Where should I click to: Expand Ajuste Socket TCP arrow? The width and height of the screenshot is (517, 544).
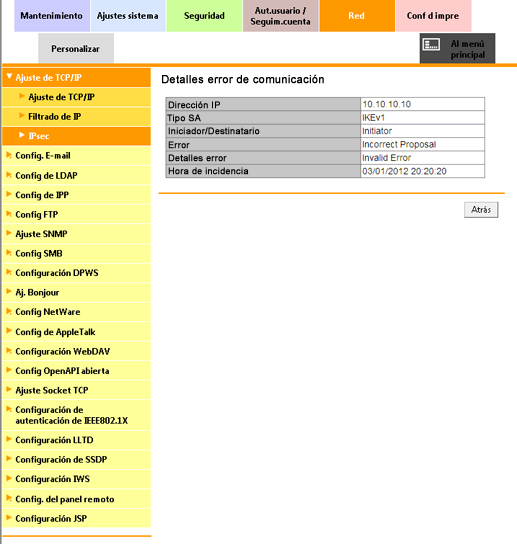[9, 389]
